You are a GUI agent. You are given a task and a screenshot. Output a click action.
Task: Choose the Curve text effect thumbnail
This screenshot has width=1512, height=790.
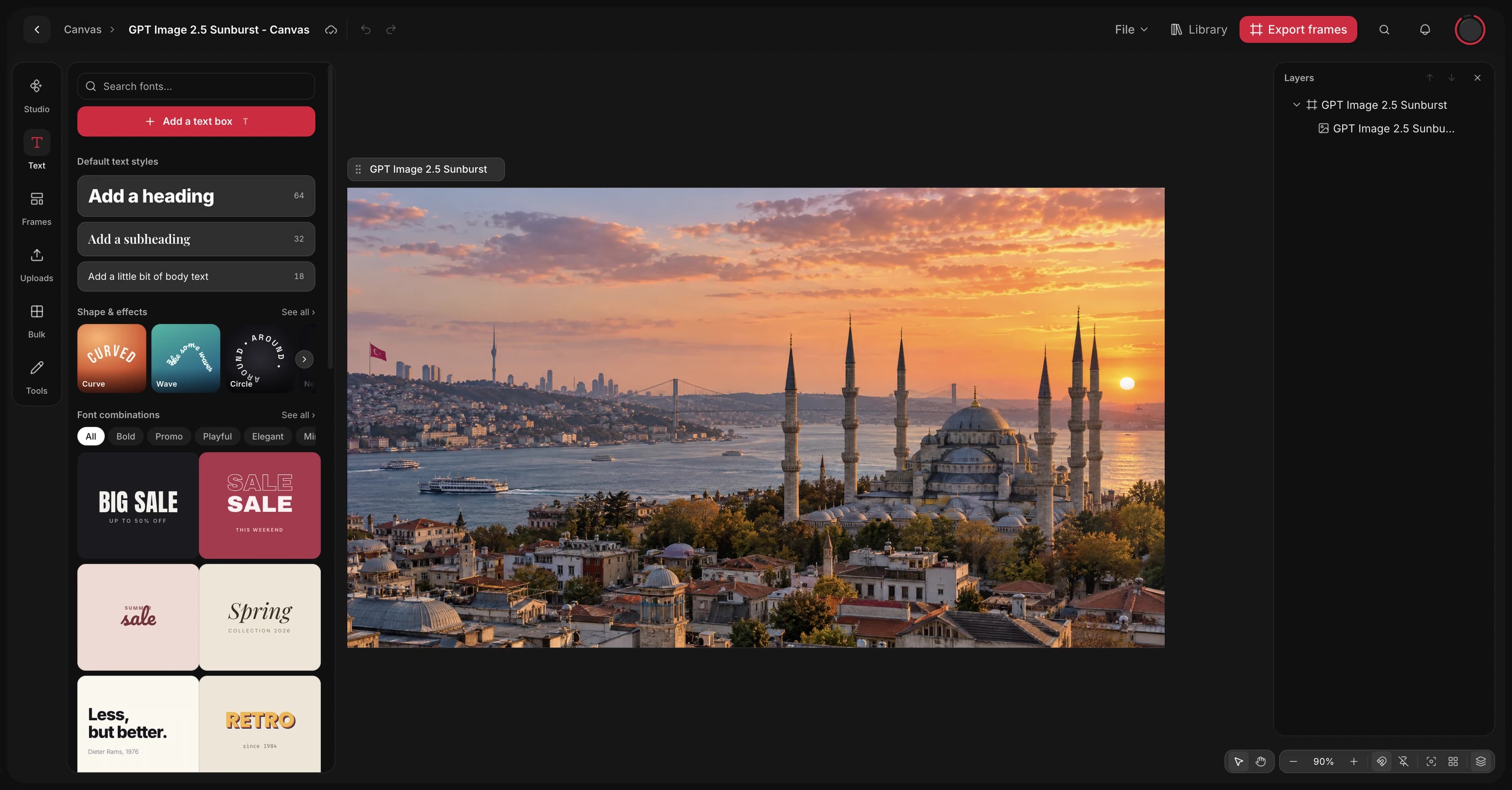pos(111,358)
